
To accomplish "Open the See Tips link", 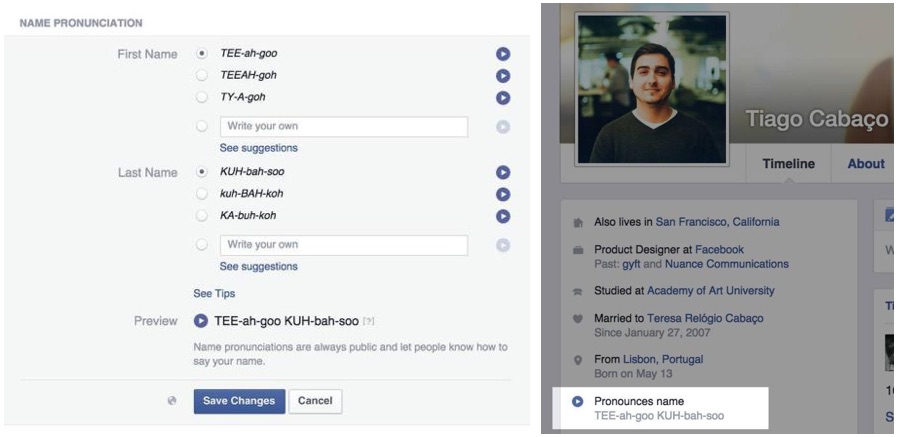I will pos(214,294).
